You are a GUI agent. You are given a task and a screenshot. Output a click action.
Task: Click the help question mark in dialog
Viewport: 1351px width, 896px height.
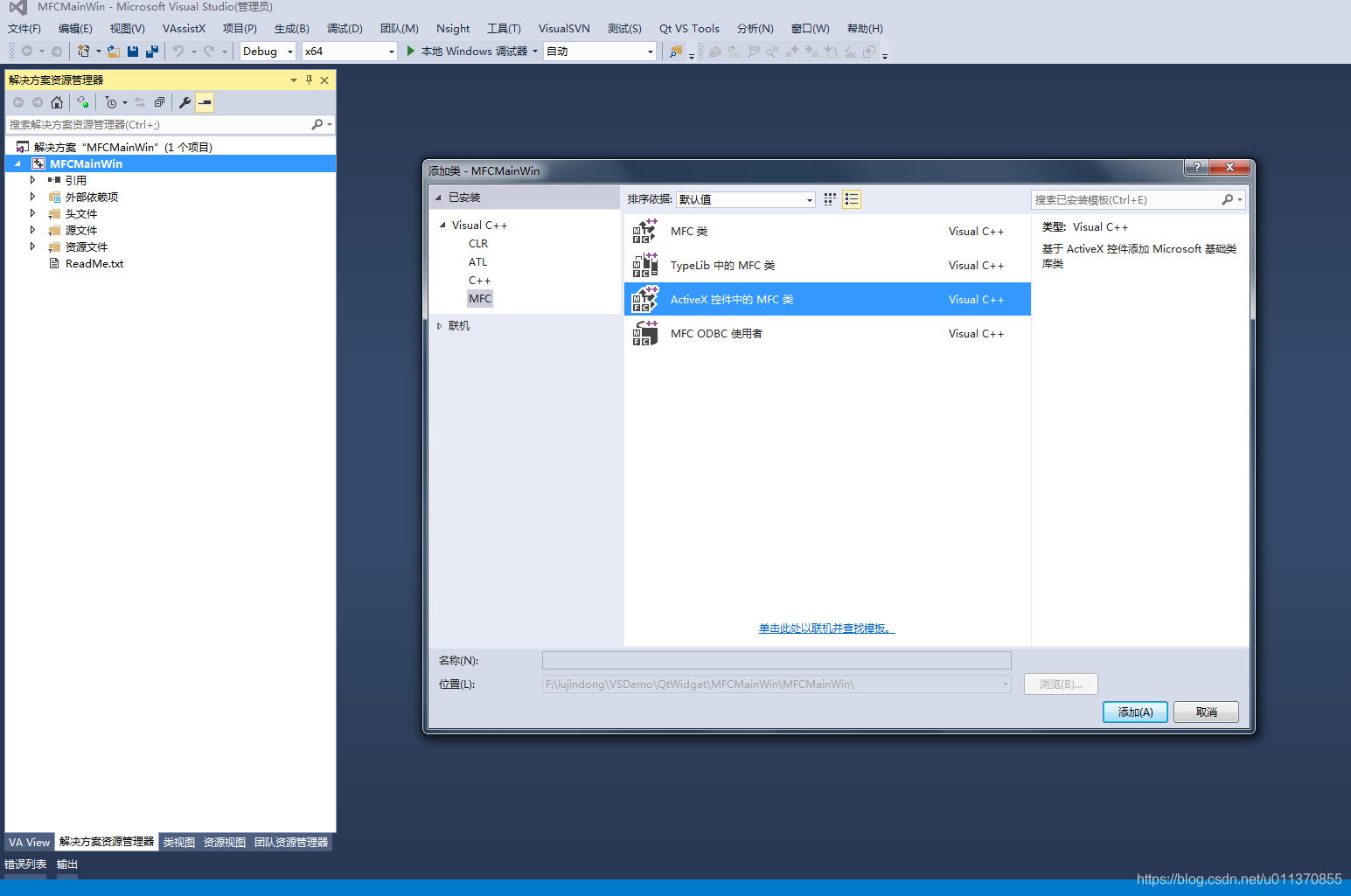1196,167
